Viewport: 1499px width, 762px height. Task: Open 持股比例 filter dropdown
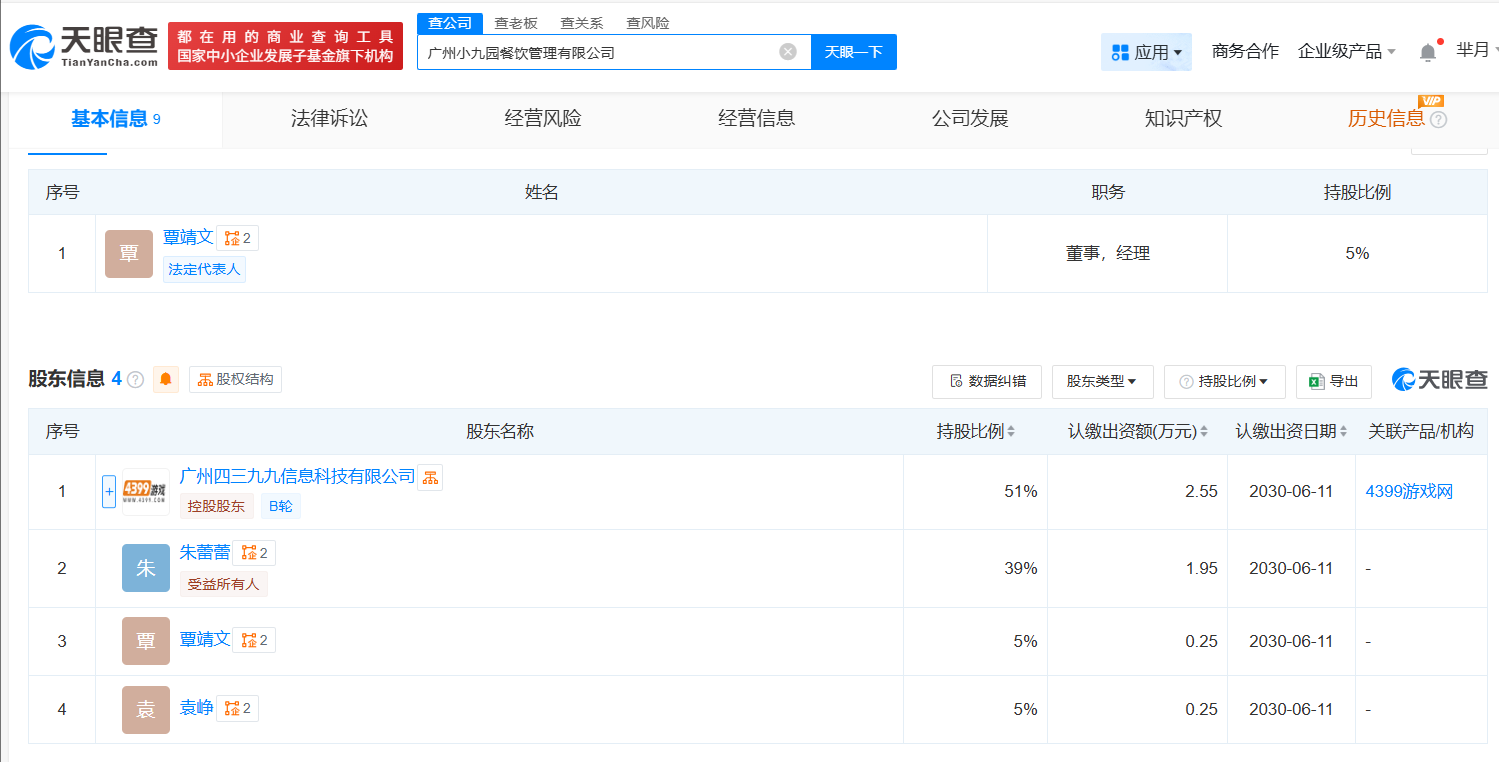pyautogui.click(x=1224, y=381)
